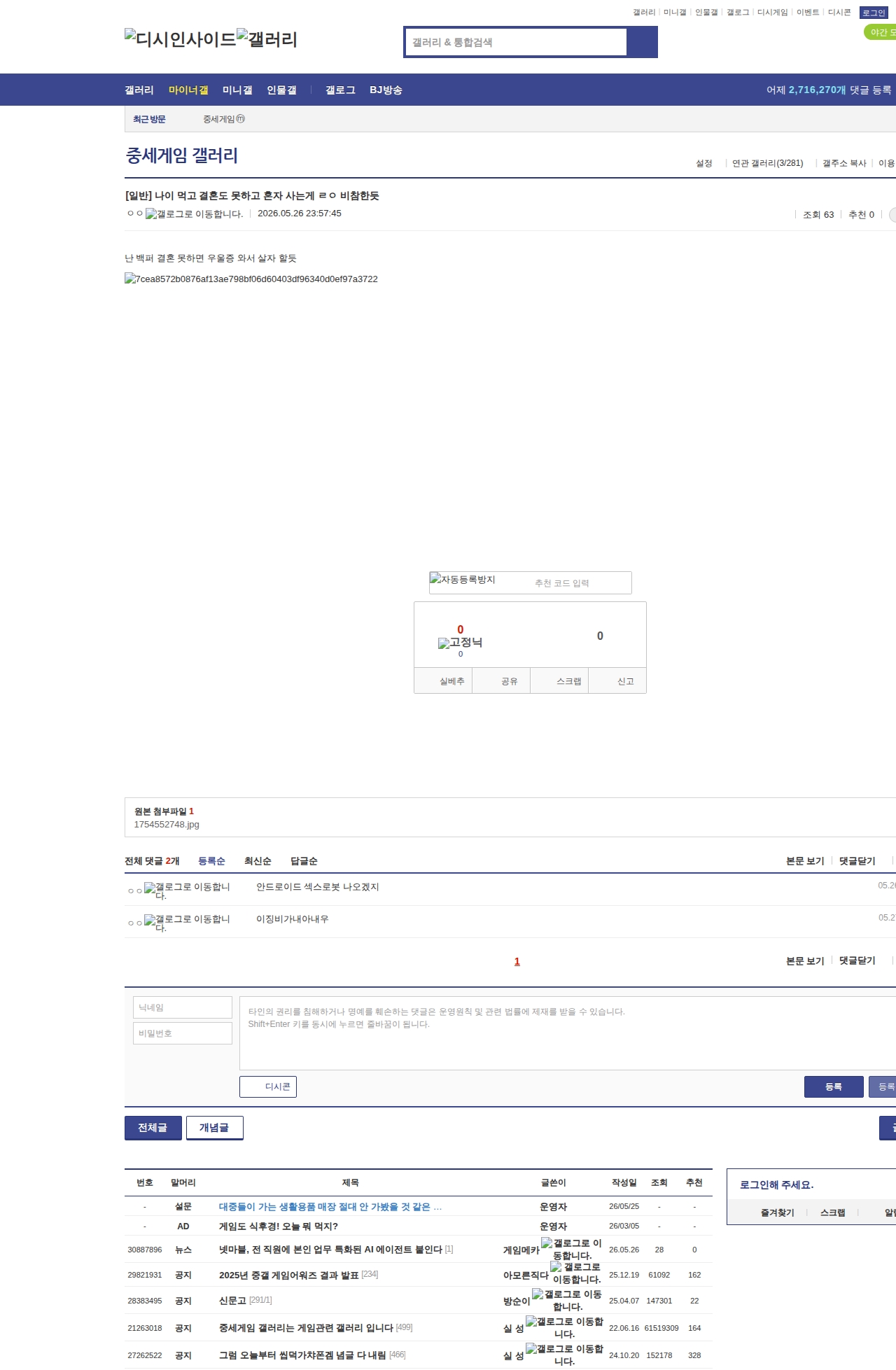This screenshot has height=1370, width=896.
Task: Open 스크랩 tab in login box
Action: point(832,1212)
